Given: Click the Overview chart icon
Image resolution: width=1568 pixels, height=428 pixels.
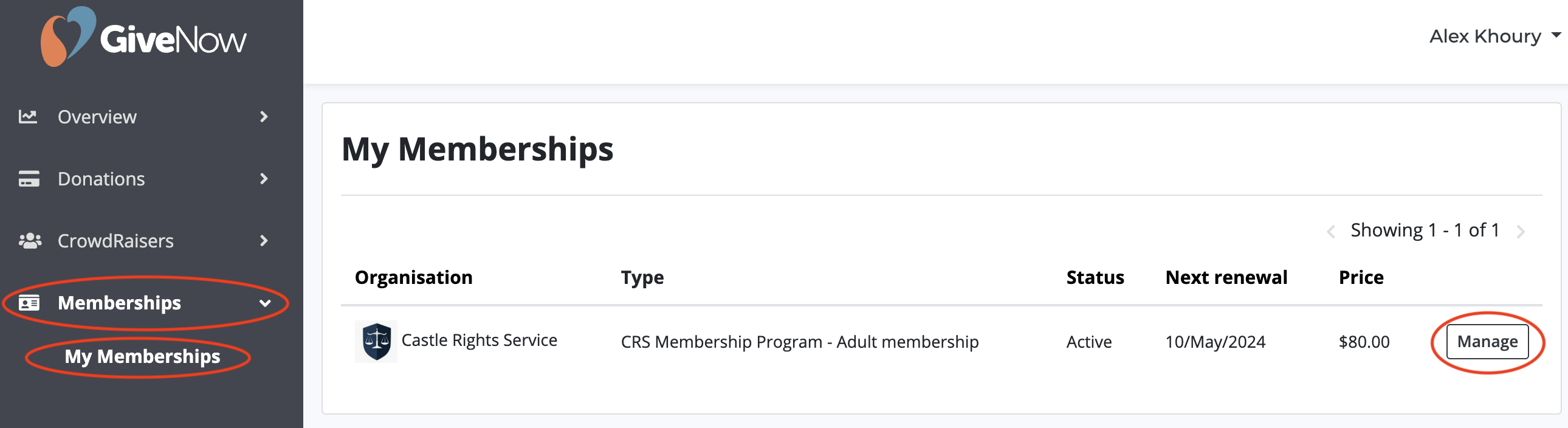Looking at the screenshot, I should click(28, 116).
